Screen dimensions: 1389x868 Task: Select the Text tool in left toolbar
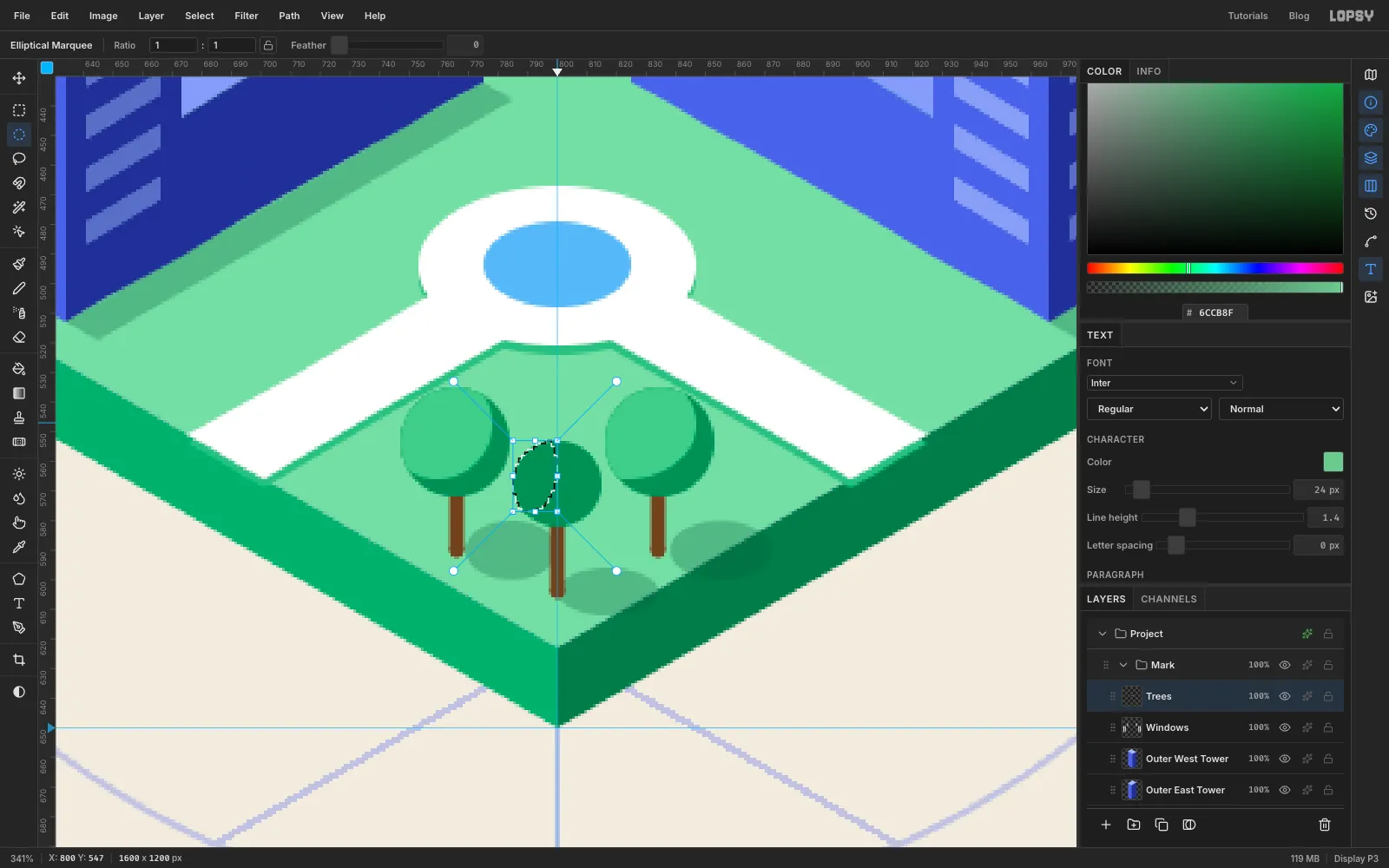(19, 603)
